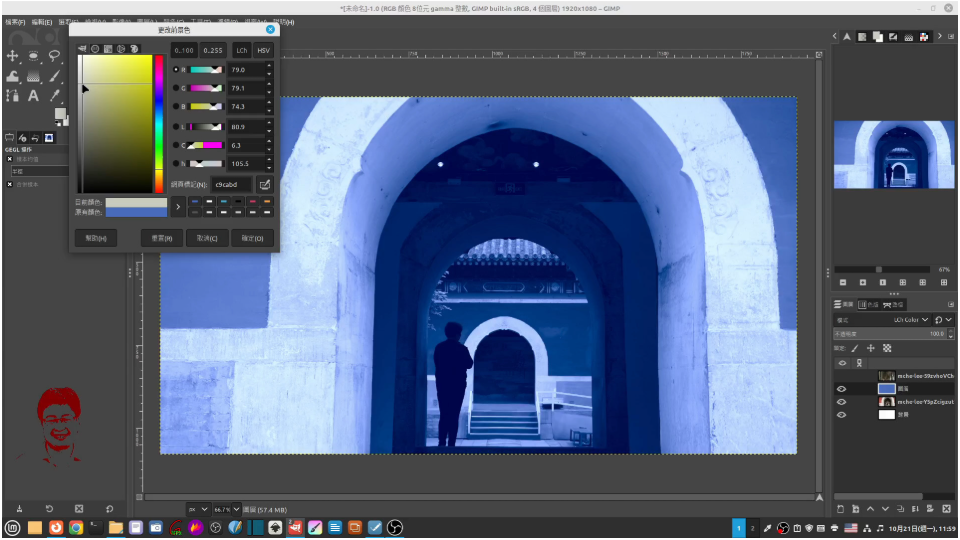This screenshot has height=540, width=960.
Task: Open the Device Status tab
Action: pyautogui.click(x=23, y=138)
